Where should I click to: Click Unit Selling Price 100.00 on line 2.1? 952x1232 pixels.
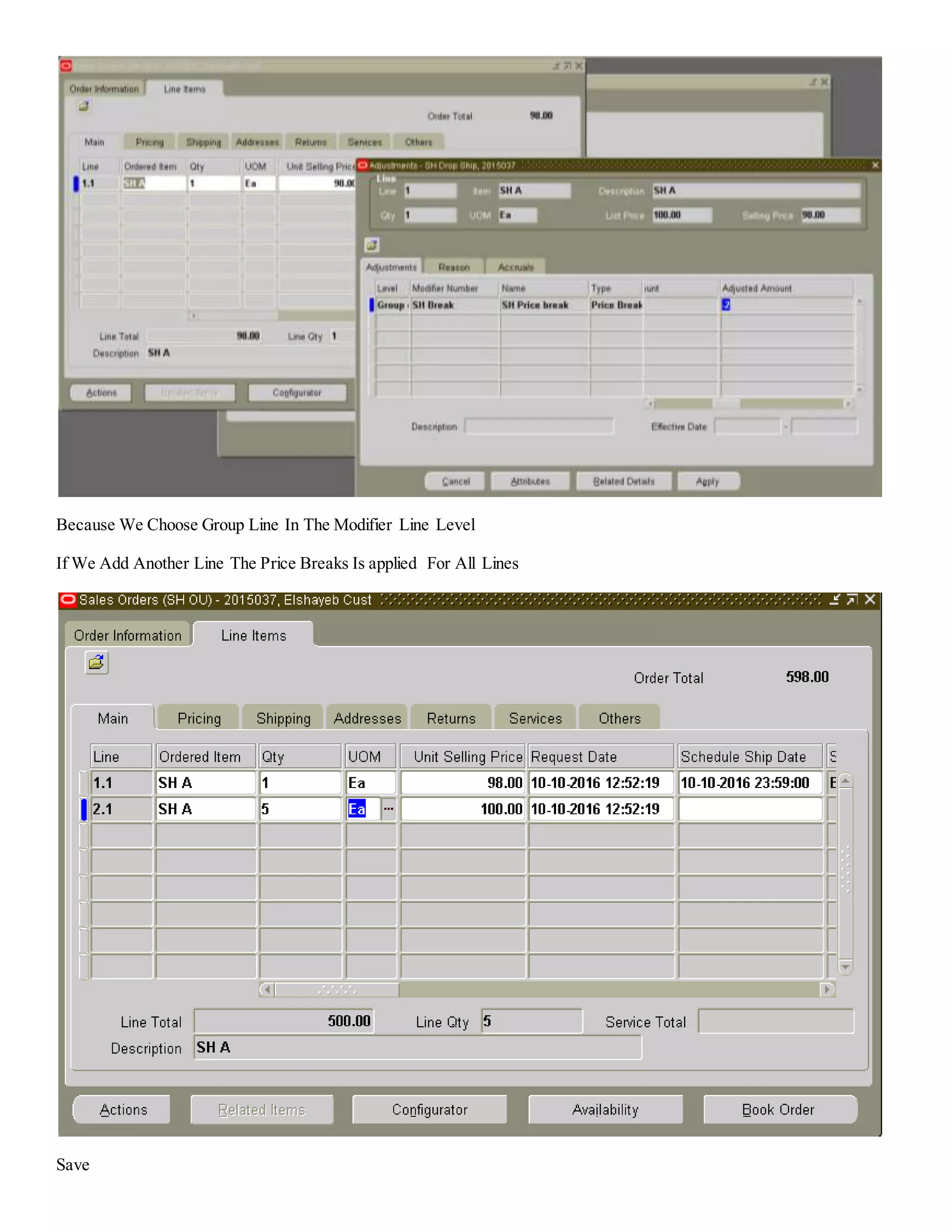(x=463, y=809)
